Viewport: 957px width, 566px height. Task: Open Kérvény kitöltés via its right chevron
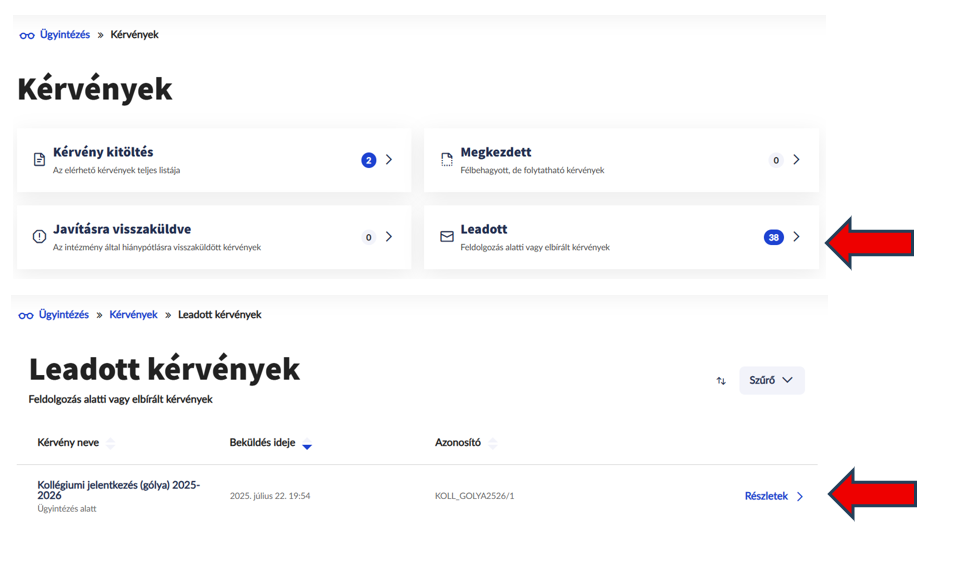click(x=389, y=160)
